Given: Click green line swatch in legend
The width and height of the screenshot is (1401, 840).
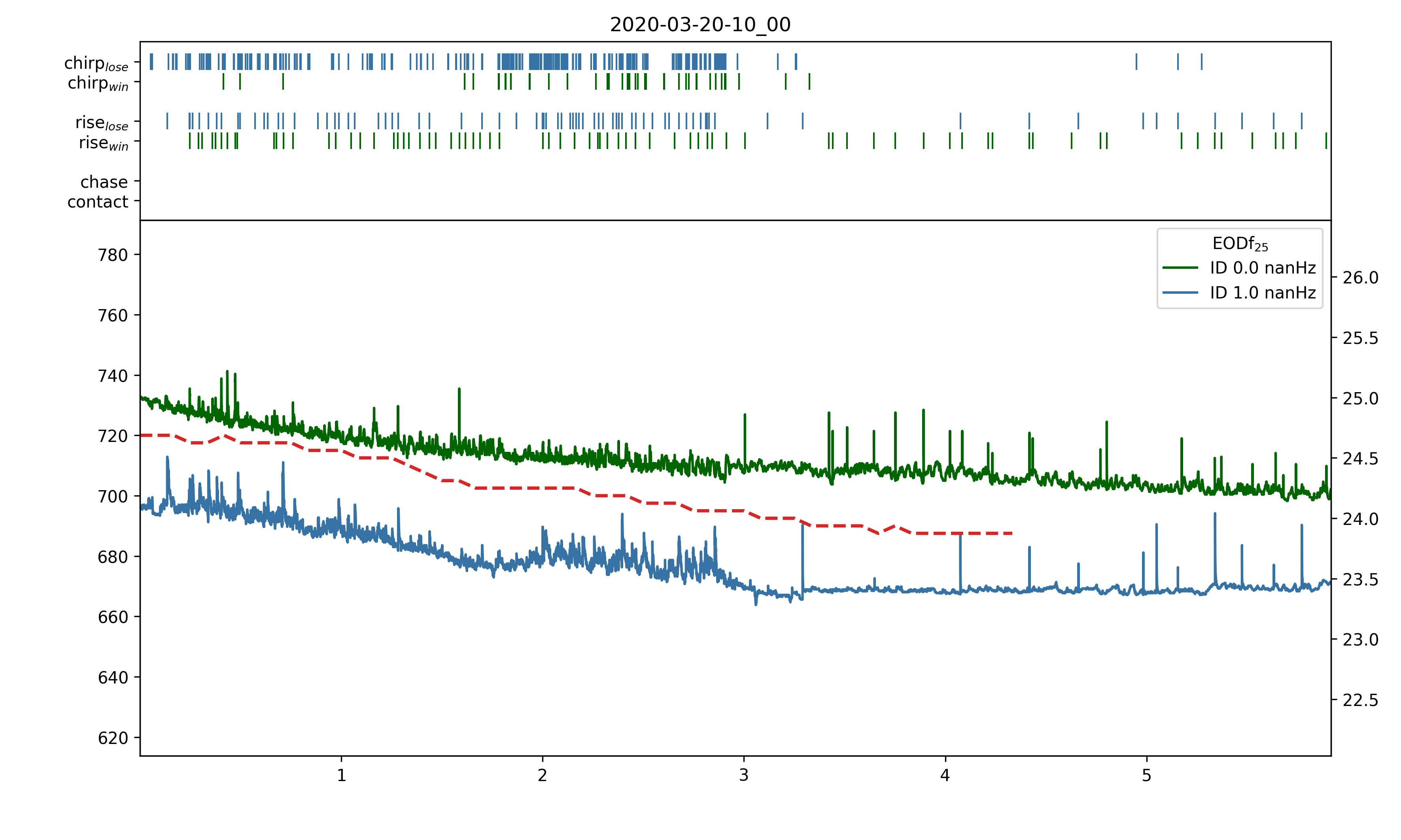Looking at the screenshot, I should tap(1180, 268).
